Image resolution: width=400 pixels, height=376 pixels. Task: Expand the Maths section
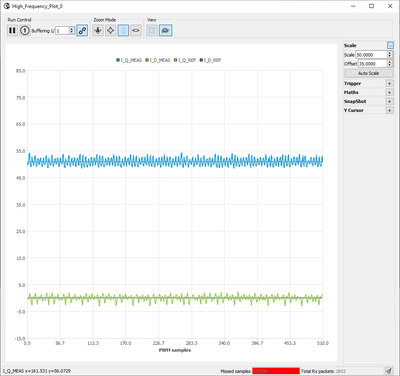pos(389,92)
